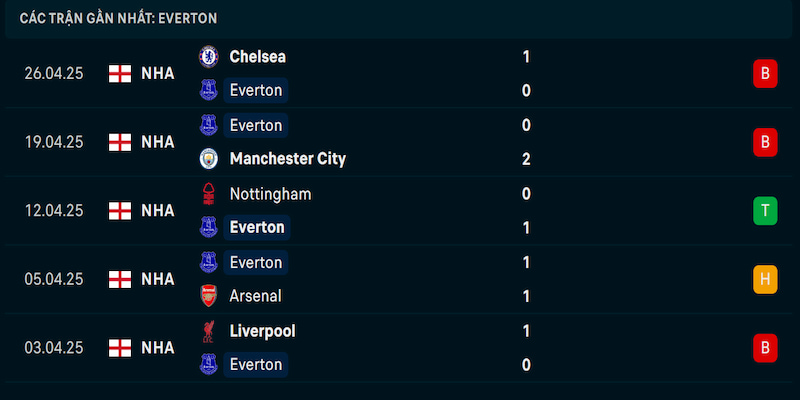Click red B badge for Manchester City match

(x=765, y=142)
